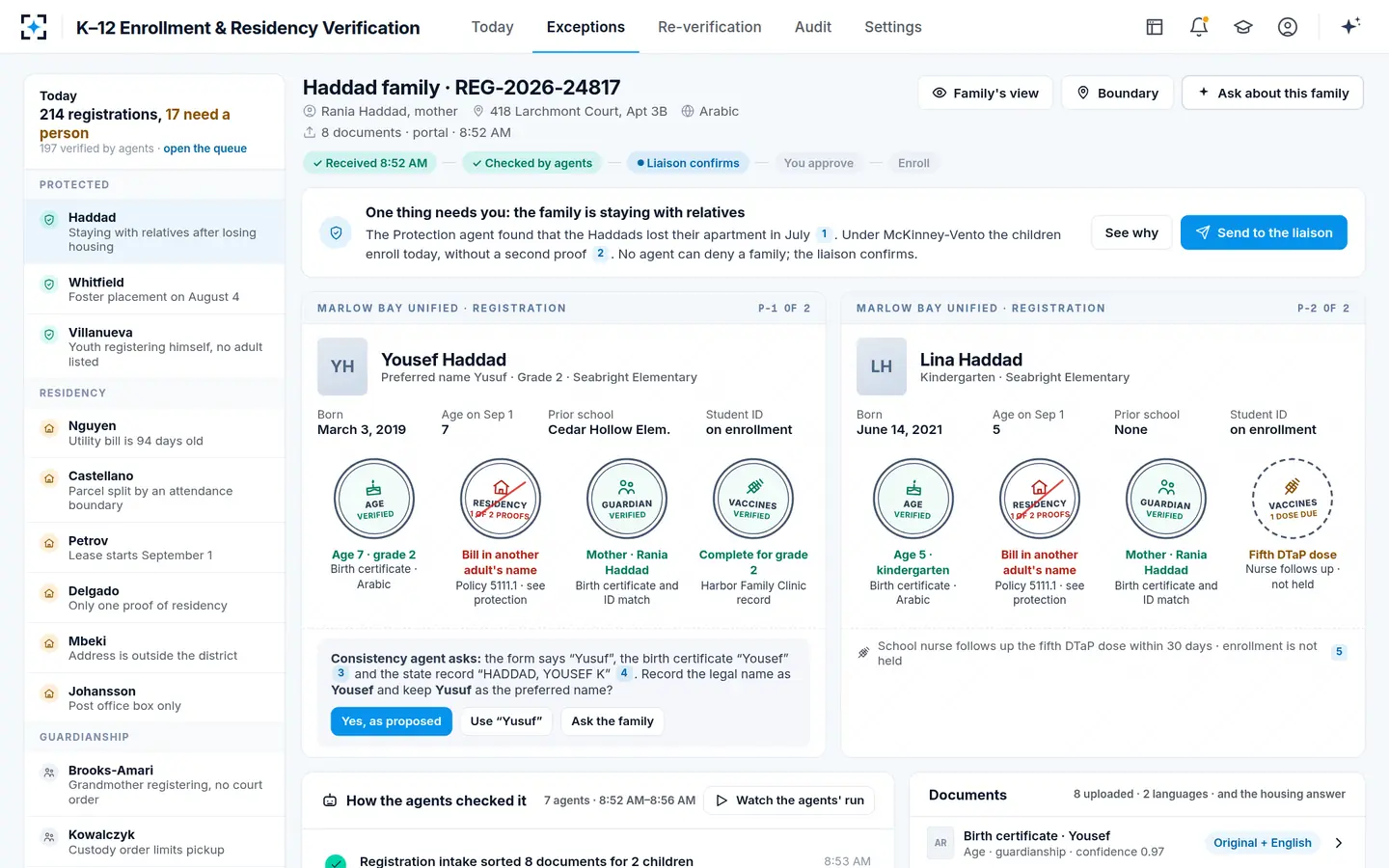Screen dimensions: 1389x868
Task: Click the open the queue link
Action: click(204, 149)
